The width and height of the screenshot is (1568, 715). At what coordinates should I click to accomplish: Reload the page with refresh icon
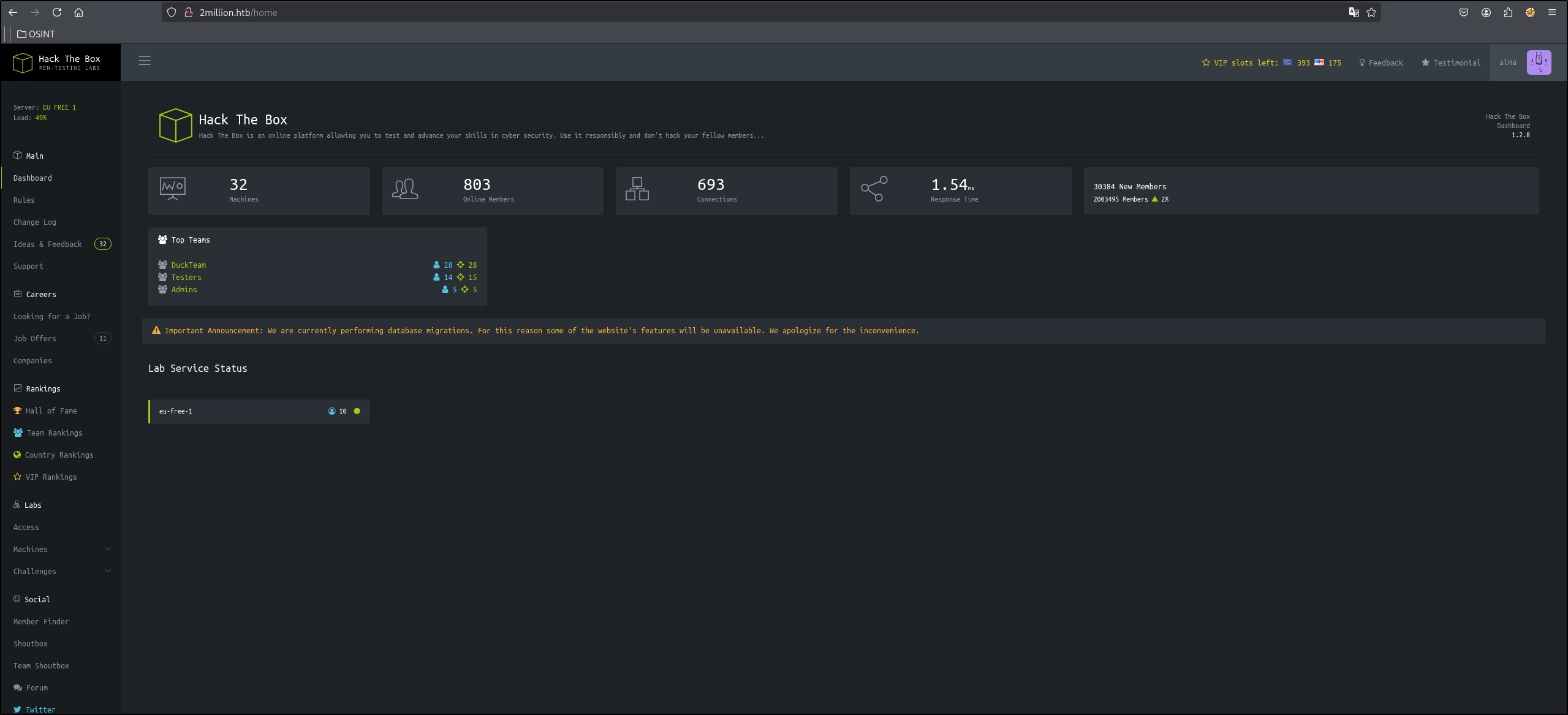pyautogui.click(x=57, y=12)
